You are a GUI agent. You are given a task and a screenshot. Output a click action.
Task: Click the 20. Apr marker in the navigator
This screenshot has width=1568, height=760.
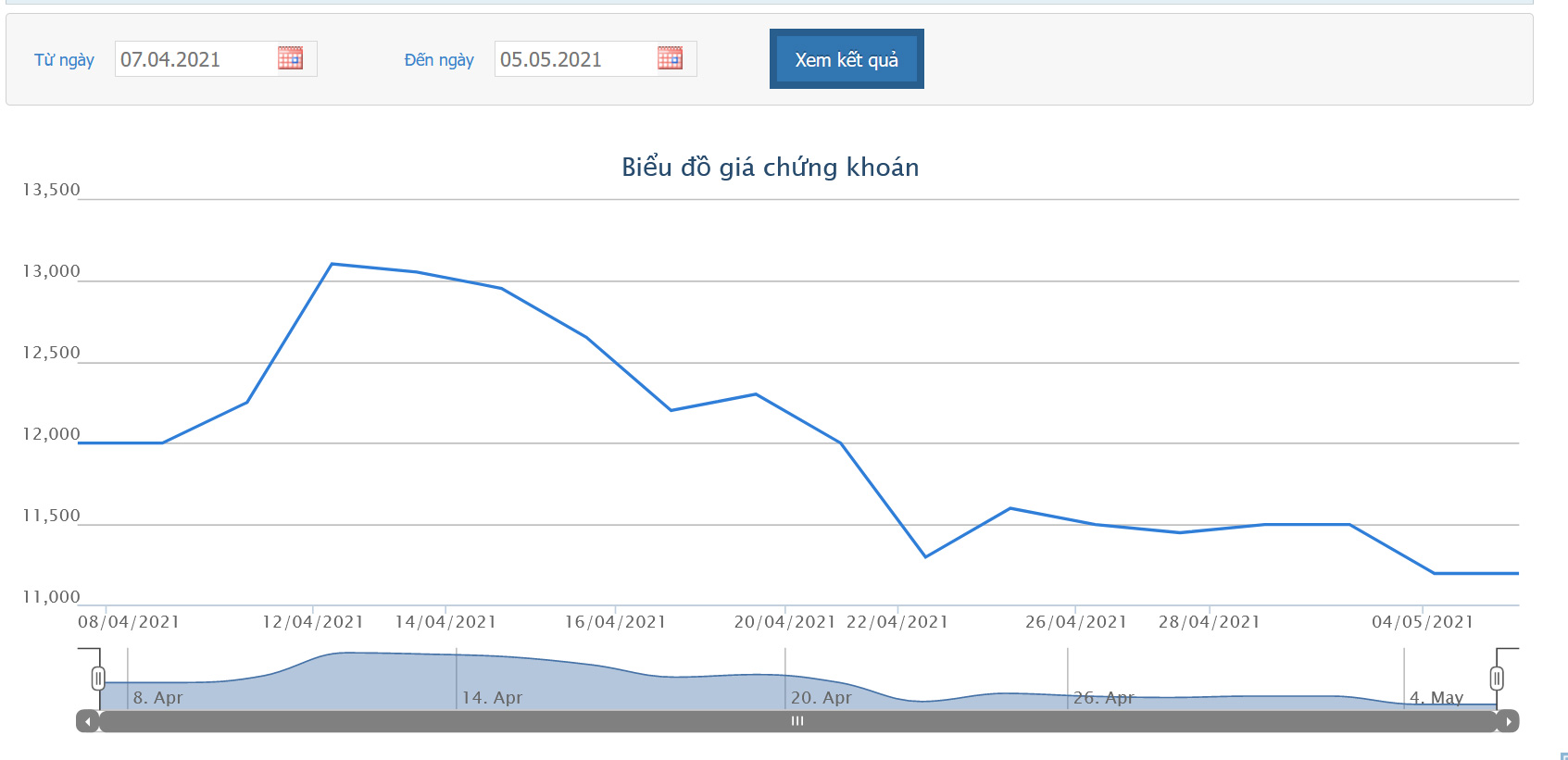[x=821, y=697]
